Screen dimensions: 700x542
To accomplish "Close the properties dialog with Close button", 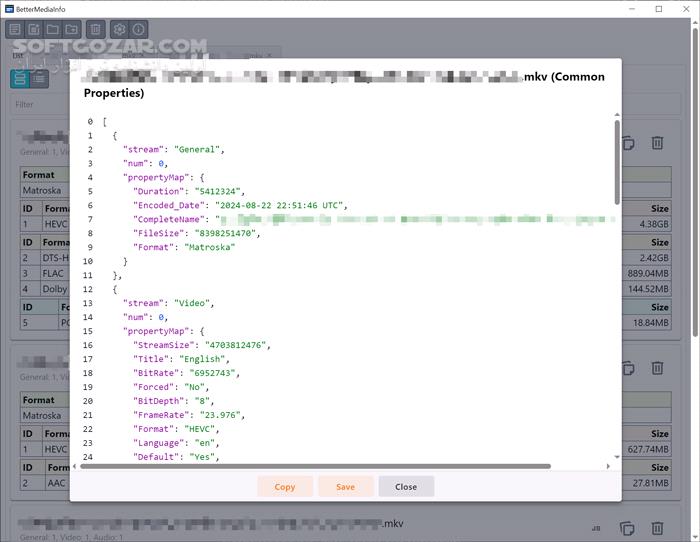I will pyautogui.click(x=405, y=487).
